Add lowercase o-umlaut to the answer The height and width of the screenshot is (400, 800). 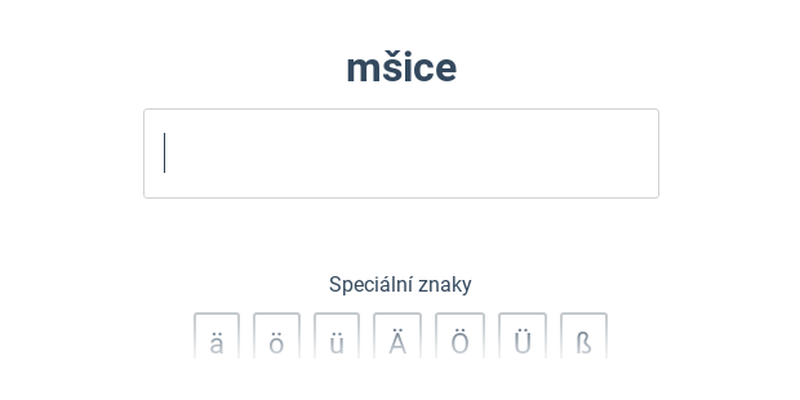[276, 338]
